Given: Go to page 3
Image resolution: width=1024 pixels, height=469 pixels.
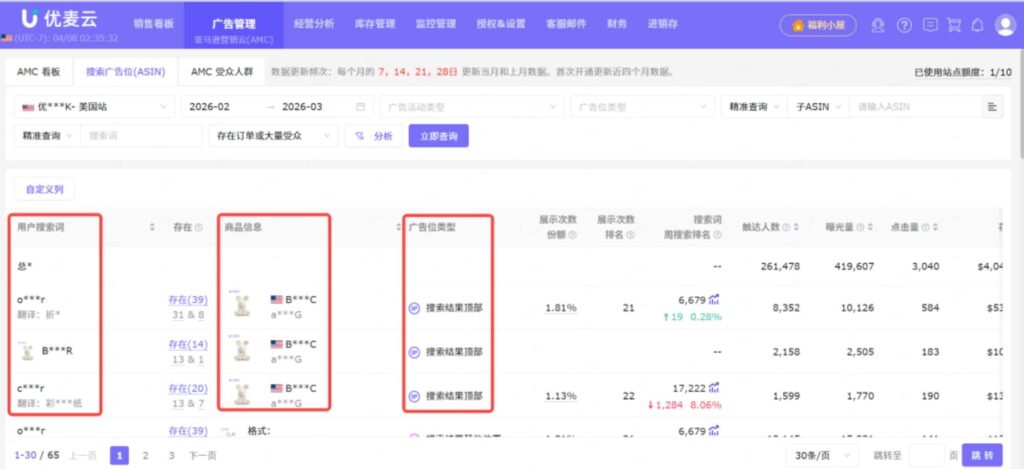Looking at the screenshot, I should tap(171, 455).
